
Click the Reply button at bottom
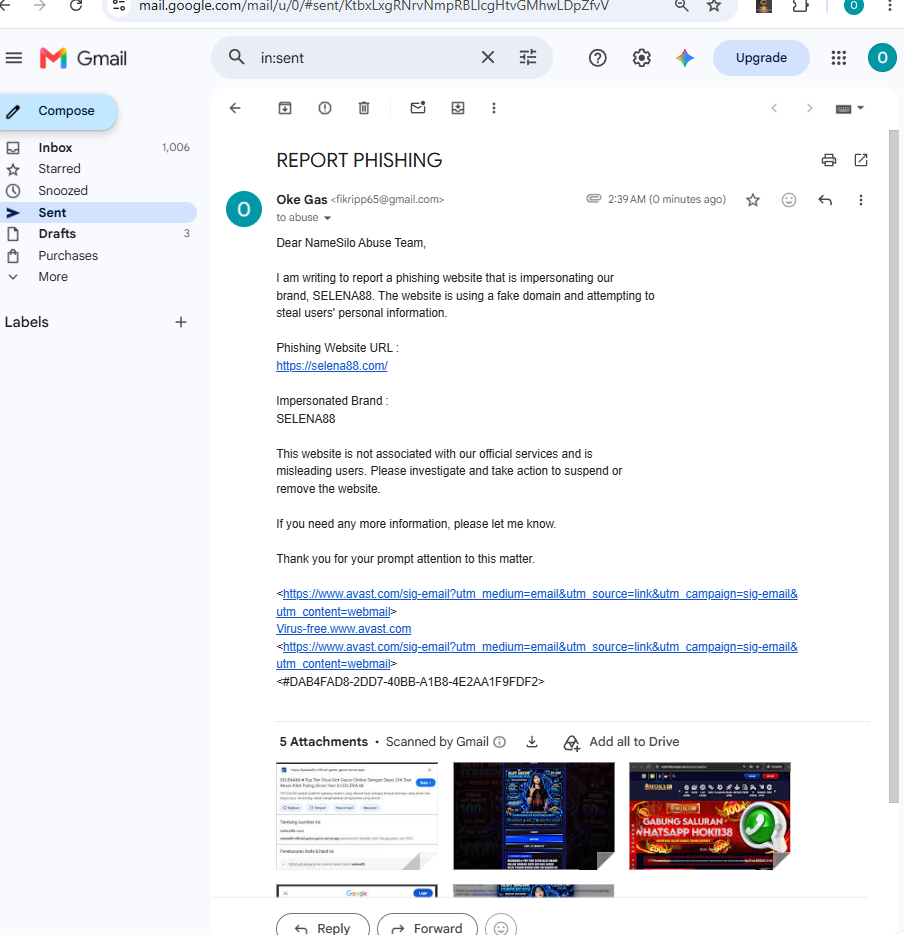click(x=323, y=927)
